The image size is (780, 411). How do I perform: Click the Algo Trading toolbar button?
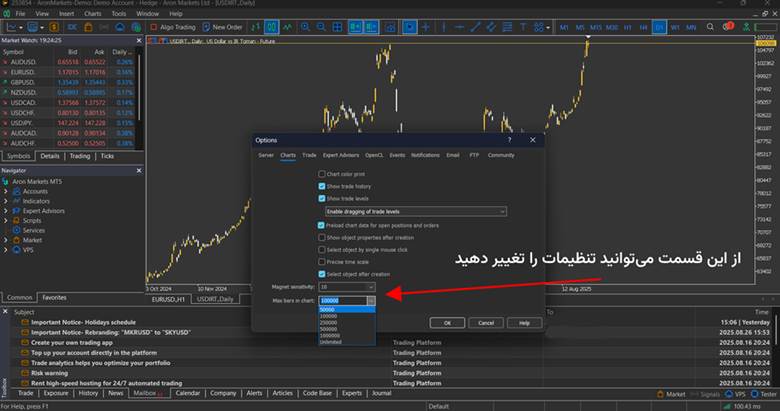172,27
